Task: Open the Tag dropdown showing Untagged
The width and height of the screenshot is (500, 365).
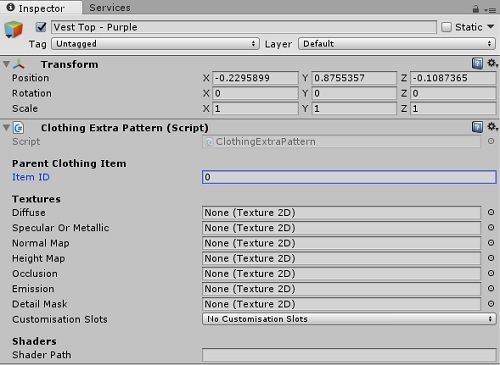Action: coord(155,44)
